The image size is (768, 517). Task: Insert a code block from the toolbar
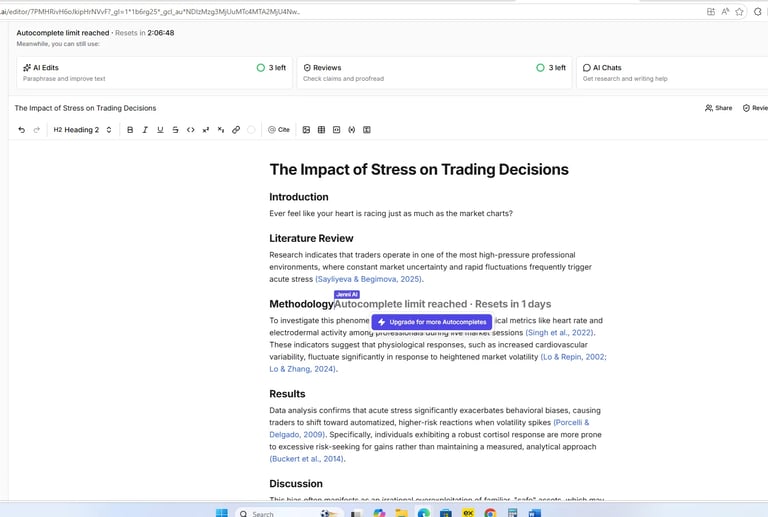pos(336,130)
